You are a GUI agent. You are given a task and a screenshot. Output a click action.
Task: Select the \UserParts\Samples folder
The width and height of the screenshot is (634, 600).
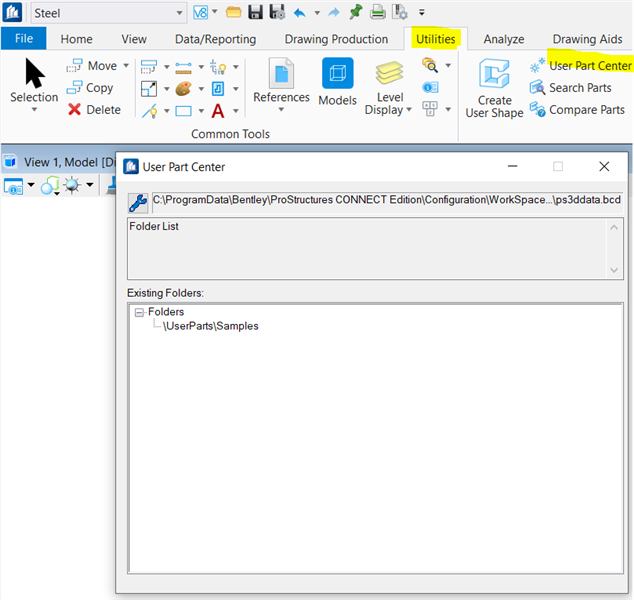coord(210,326)
